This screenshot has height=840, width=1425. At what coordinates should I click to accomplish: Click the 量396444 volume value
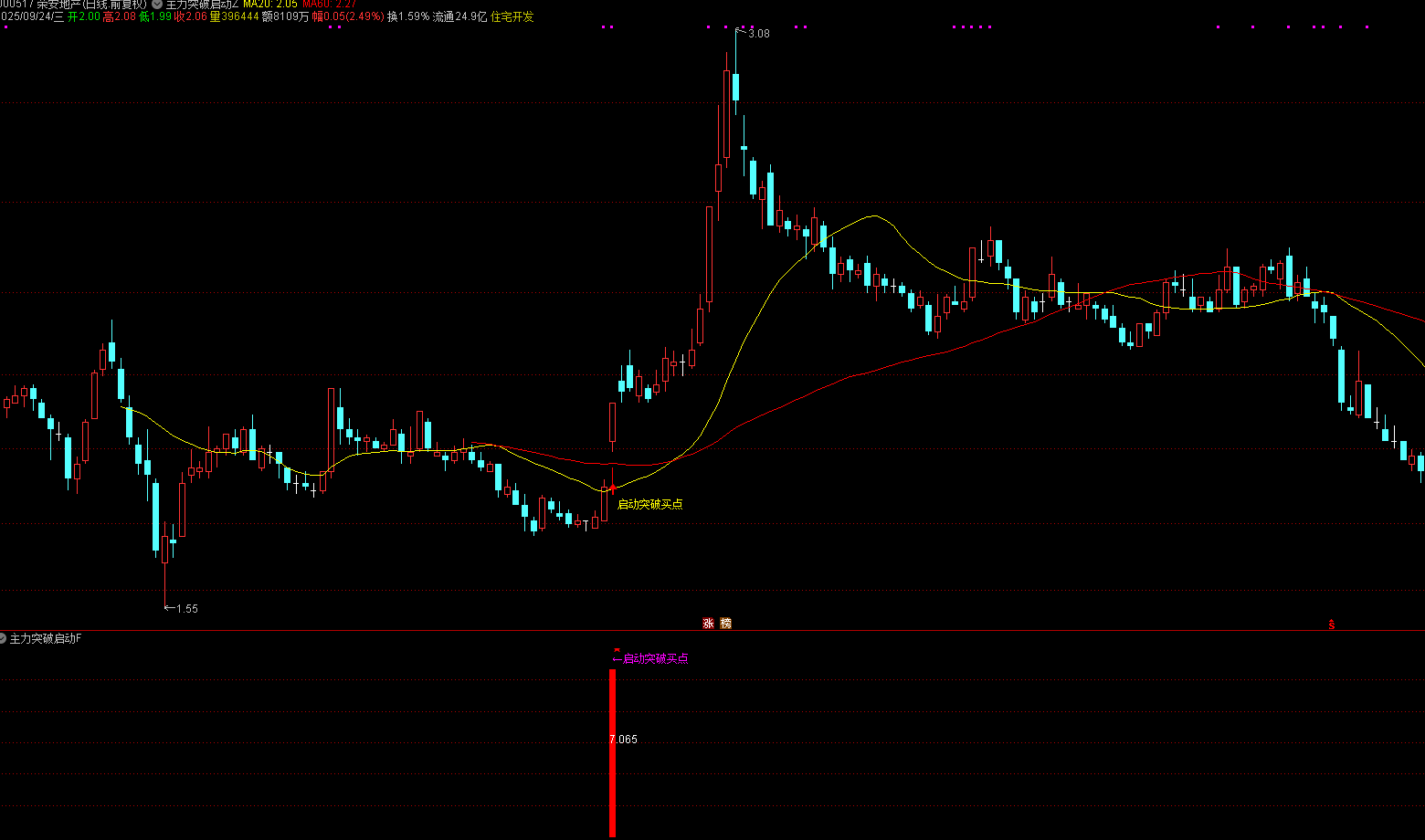click(234, 16)
